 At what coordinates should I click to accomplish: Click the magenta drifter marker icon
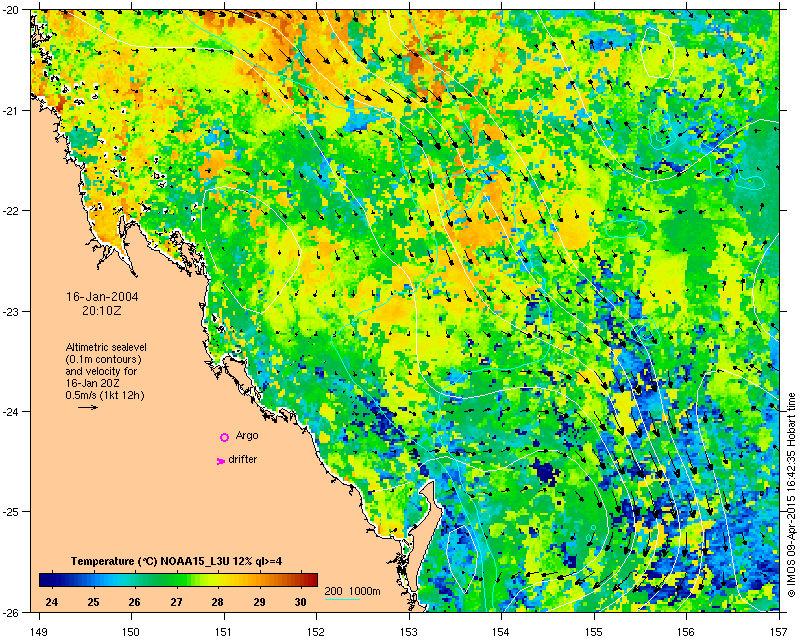220,461
